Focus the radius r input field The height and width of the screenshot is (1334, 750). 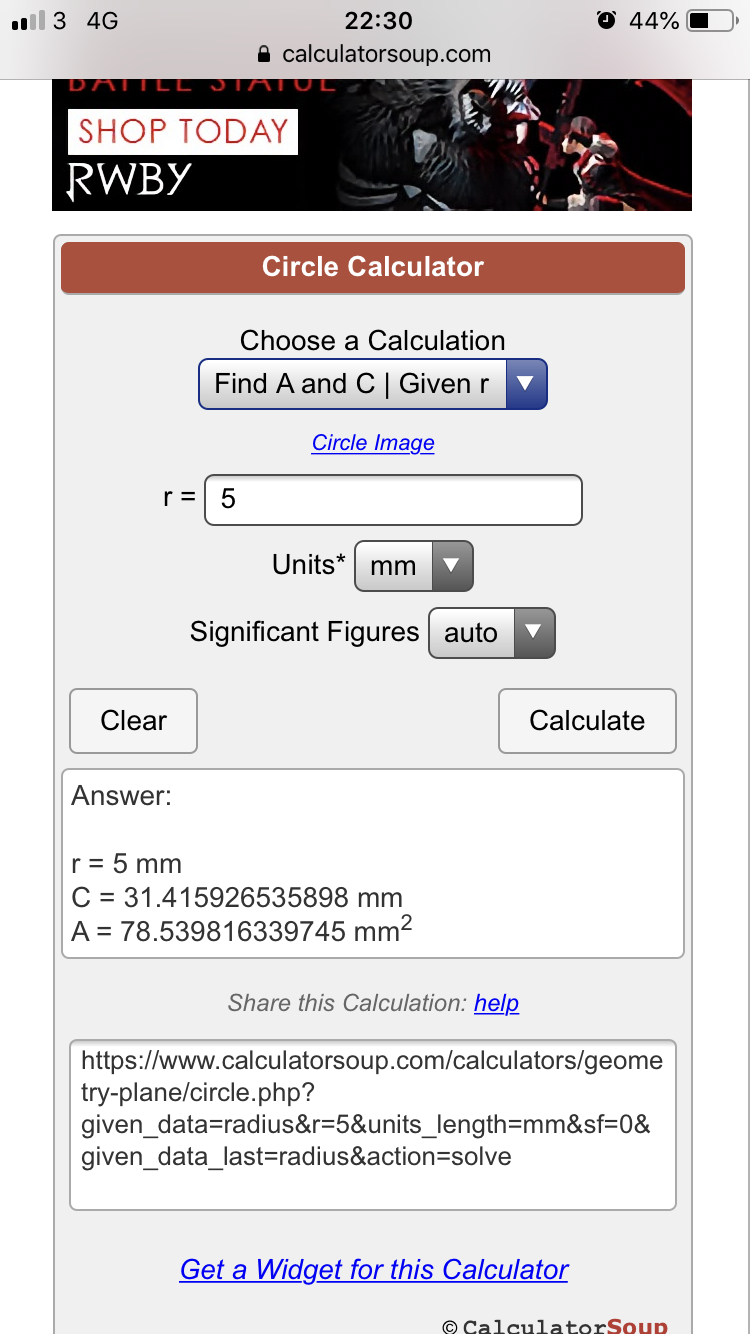point(393,499)
